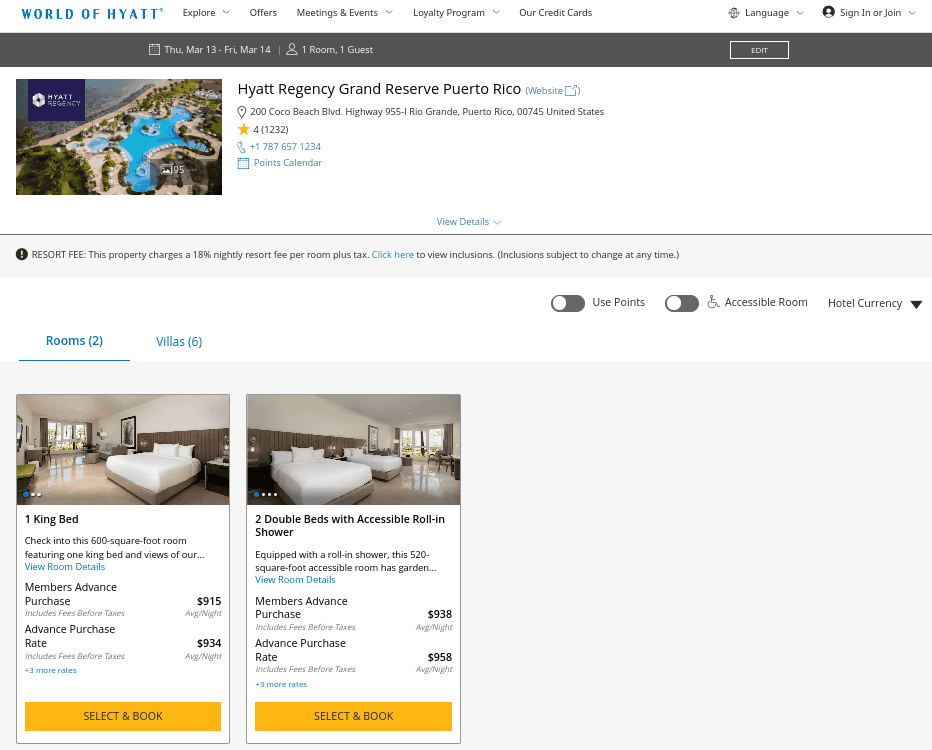Open the 2 Double Beds room photo

tap(353, 449)
